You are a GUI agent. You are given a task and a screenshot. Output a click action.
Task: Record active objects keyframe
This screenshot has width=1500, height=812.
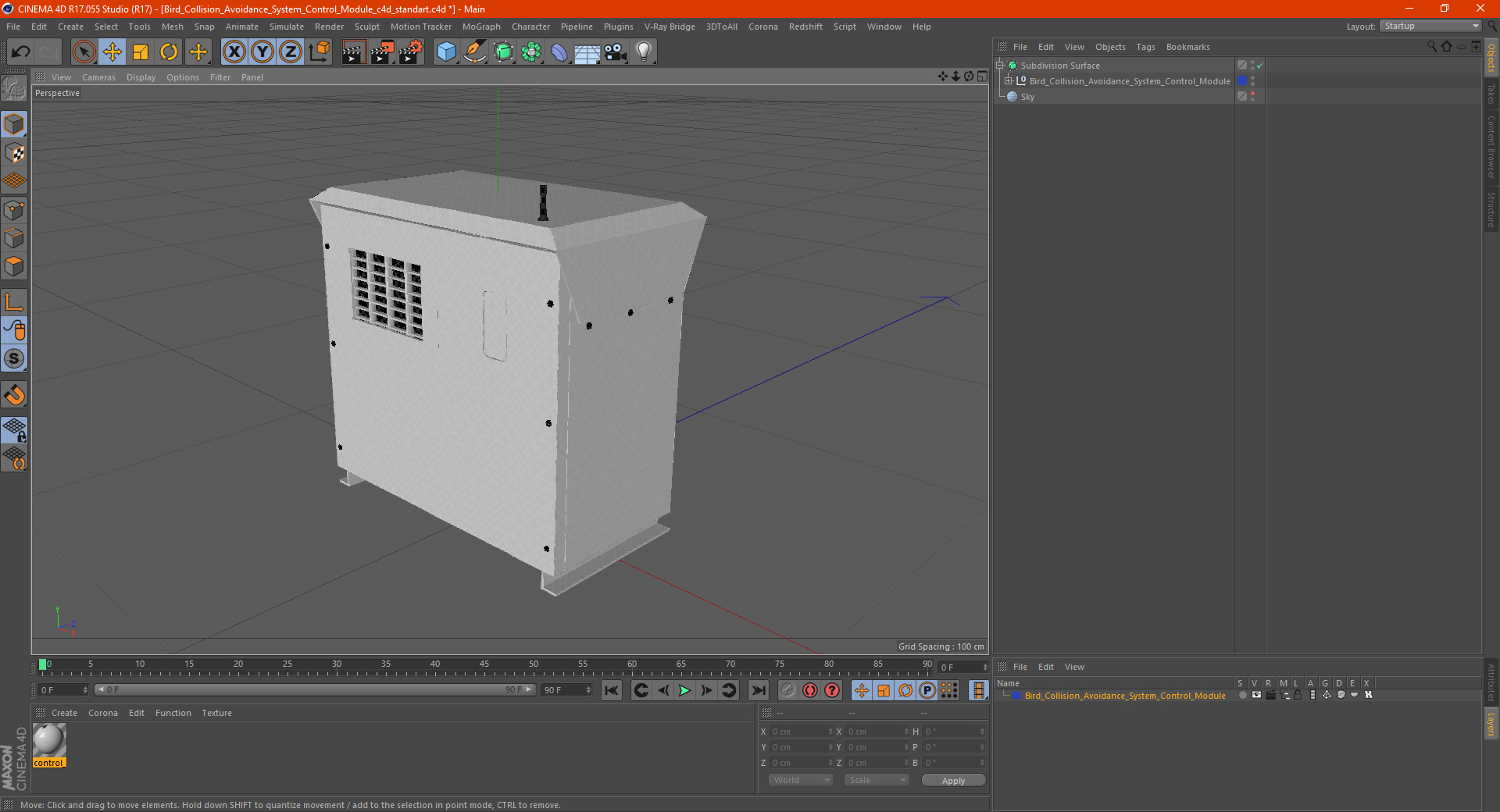(x=788, y=690)
